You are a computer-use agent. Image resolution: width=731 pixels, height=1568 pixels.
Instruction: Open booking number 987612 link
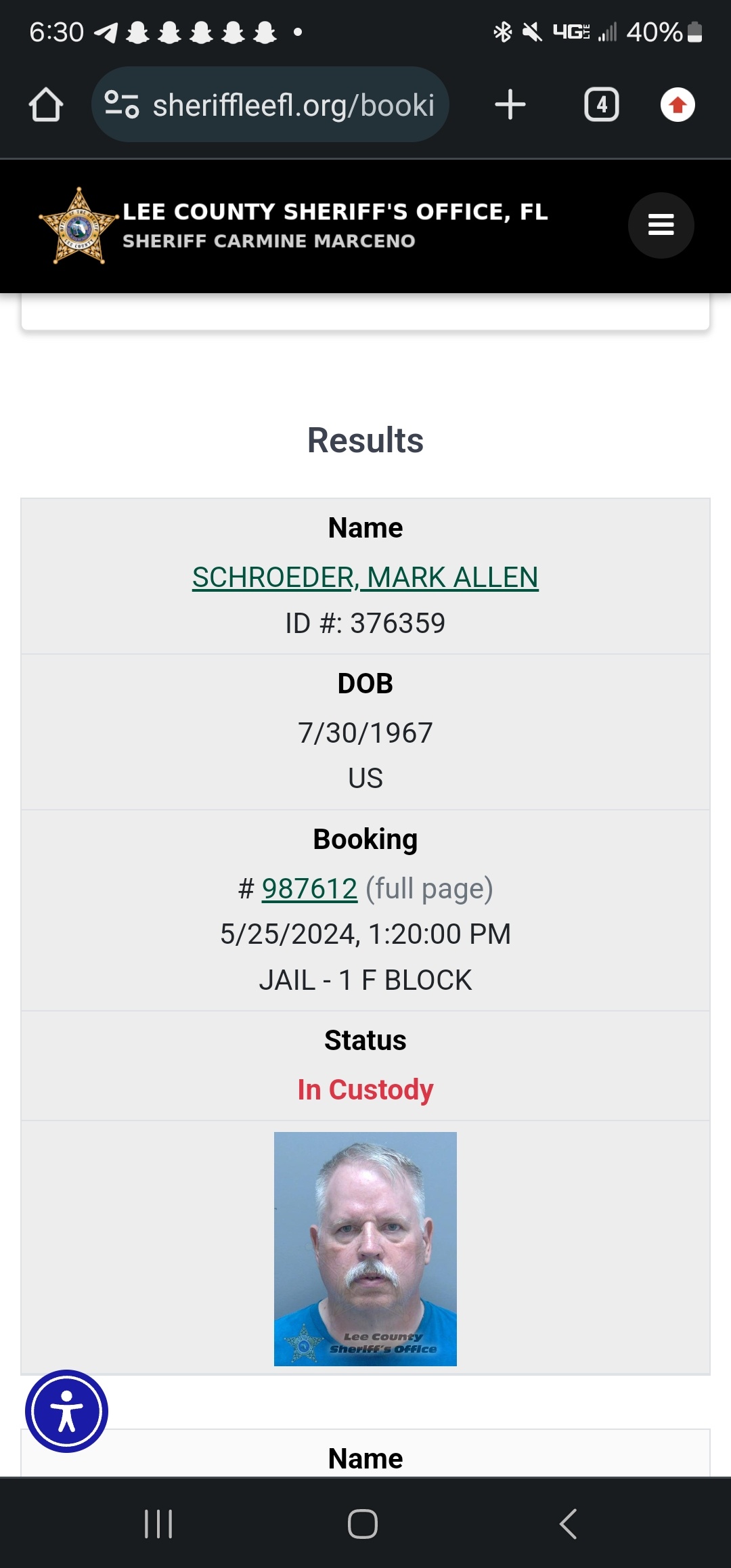[x=309, y=888]
